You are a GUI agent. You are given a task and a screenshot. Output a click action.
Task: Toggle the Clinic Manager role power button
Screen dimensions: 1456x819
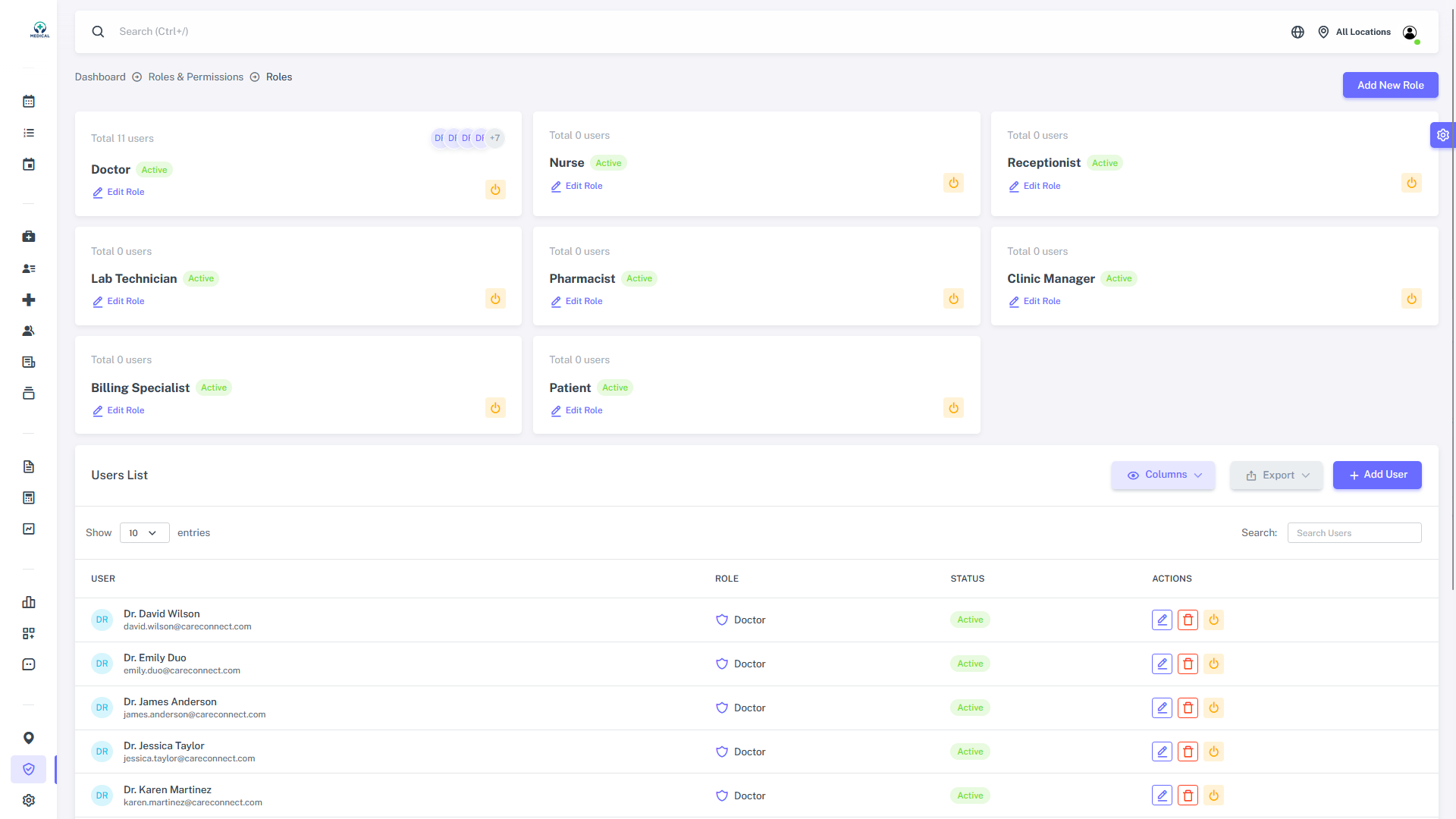coord(1411,299)
